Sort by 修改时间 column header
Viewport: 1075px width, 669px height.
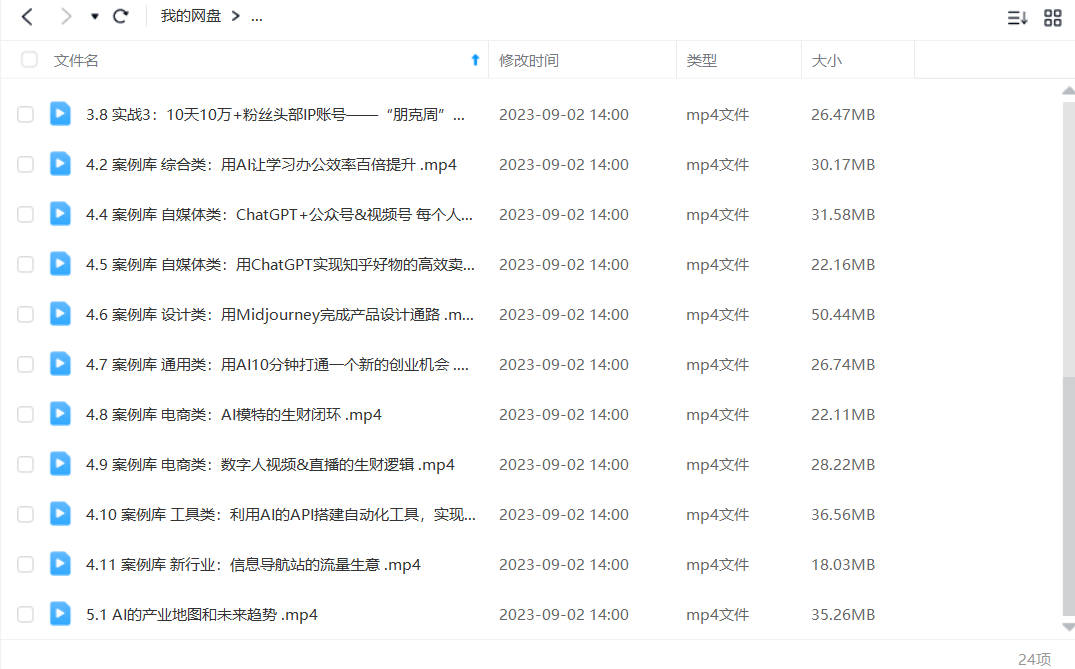tap(529, 60)
